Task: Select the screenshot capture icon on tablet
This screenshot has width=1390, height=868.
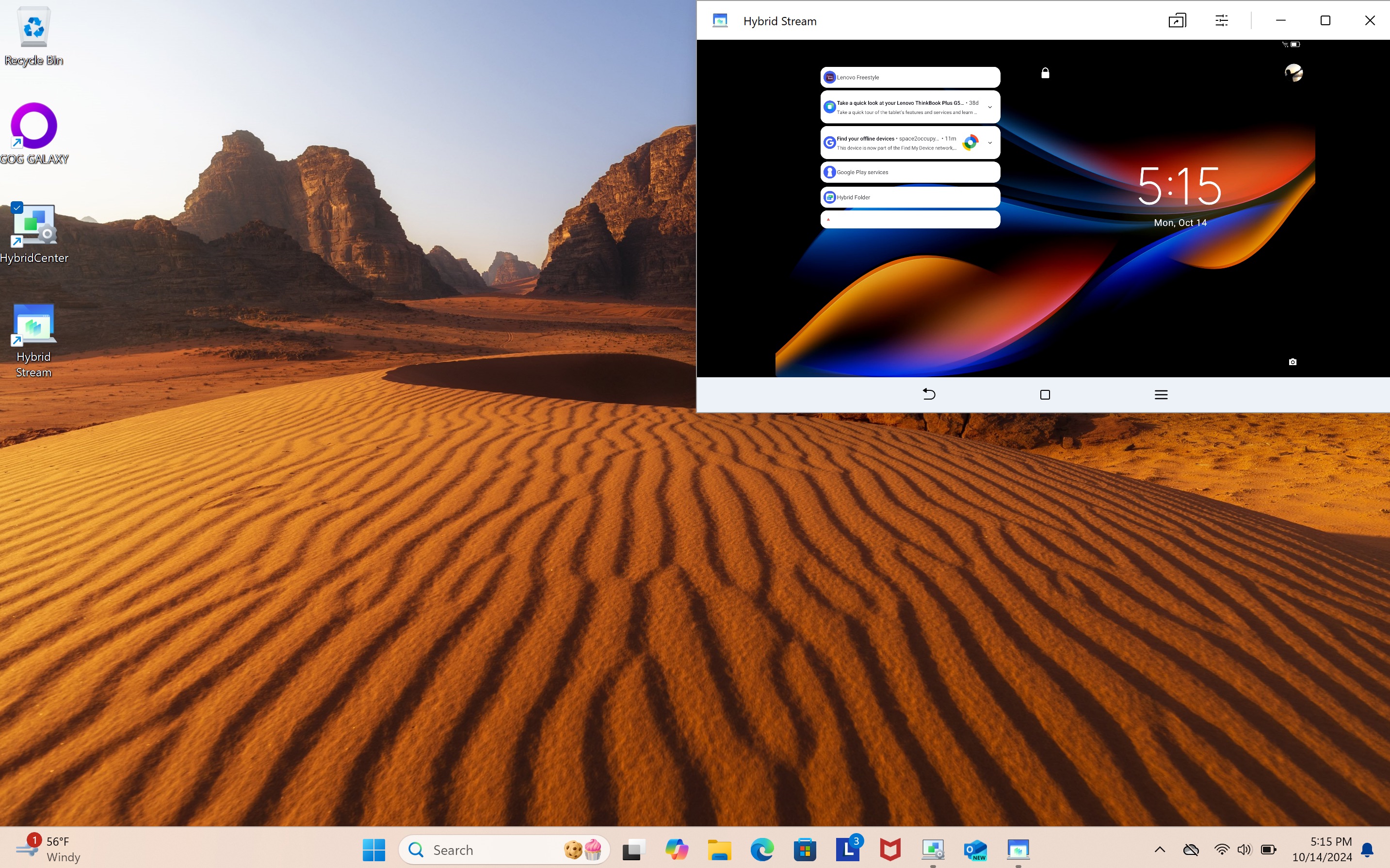Action: 1293,362
